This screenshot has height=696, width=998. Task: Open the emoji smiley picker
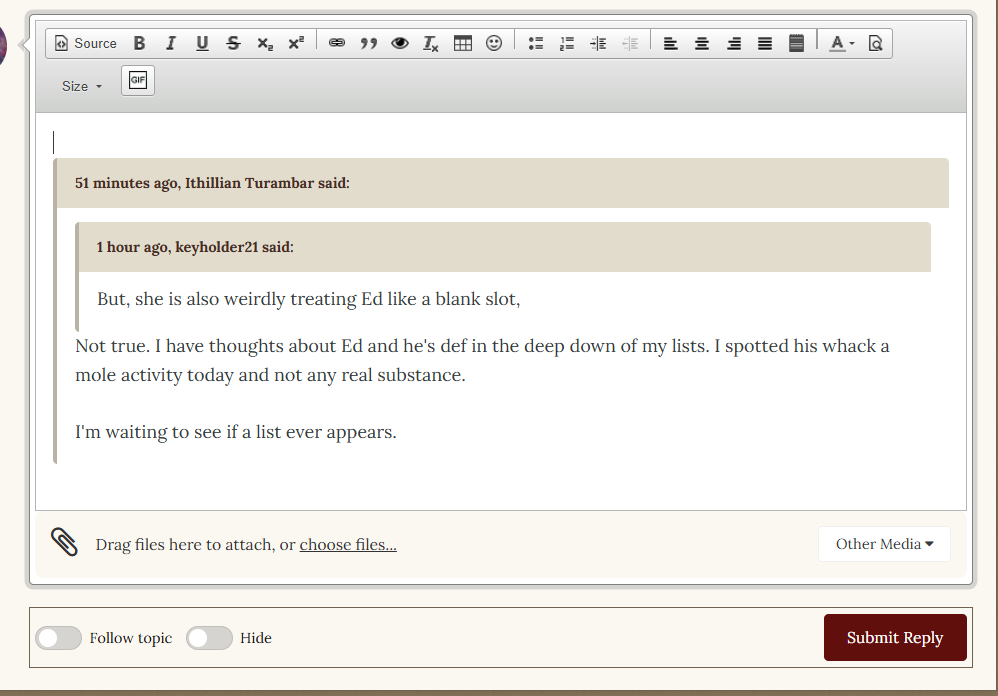click(494, 43)
